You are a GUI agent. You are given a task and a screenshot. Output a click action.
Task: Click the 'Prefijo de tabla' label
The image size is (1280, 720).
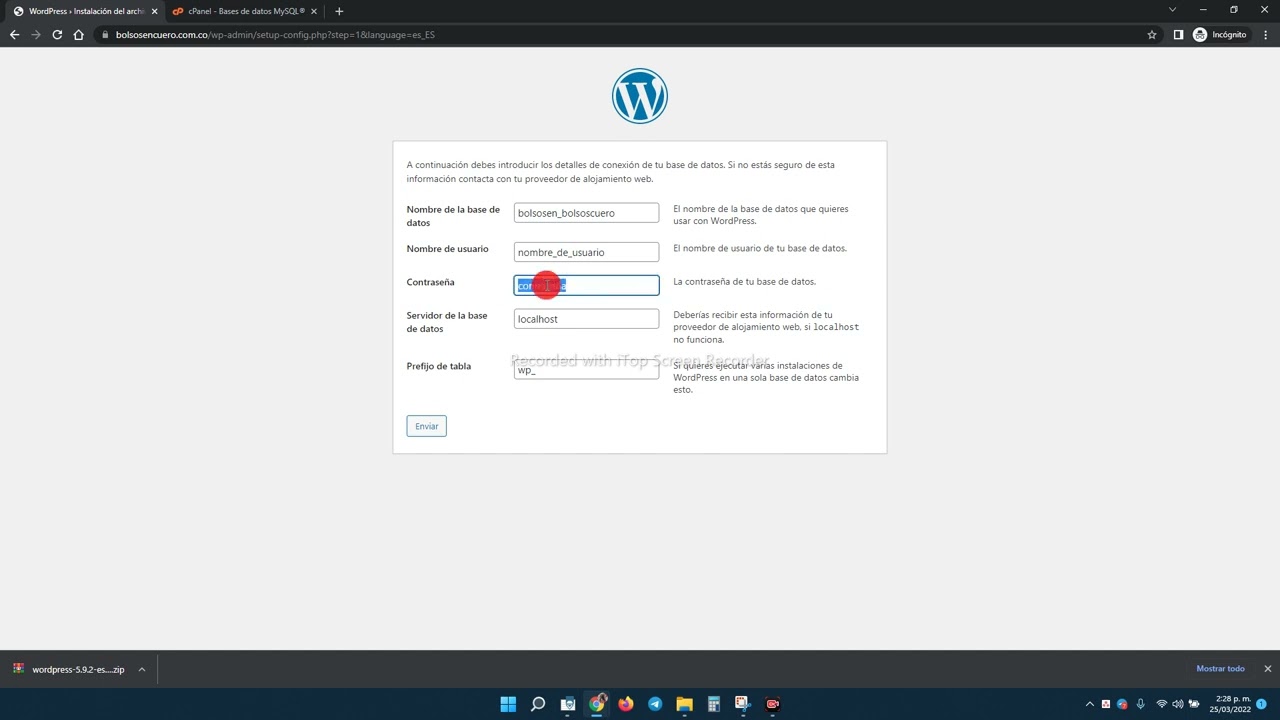438,366
